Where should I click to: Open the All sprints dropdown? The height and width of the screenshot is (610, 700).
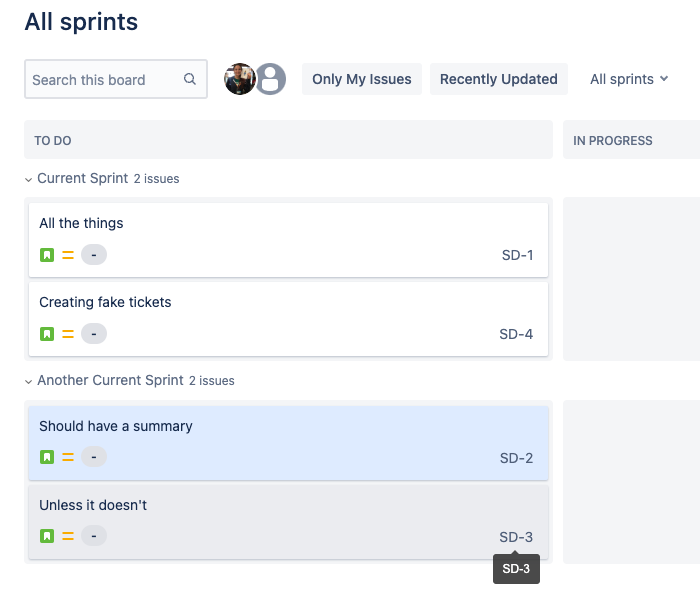(x=629, y=79)
